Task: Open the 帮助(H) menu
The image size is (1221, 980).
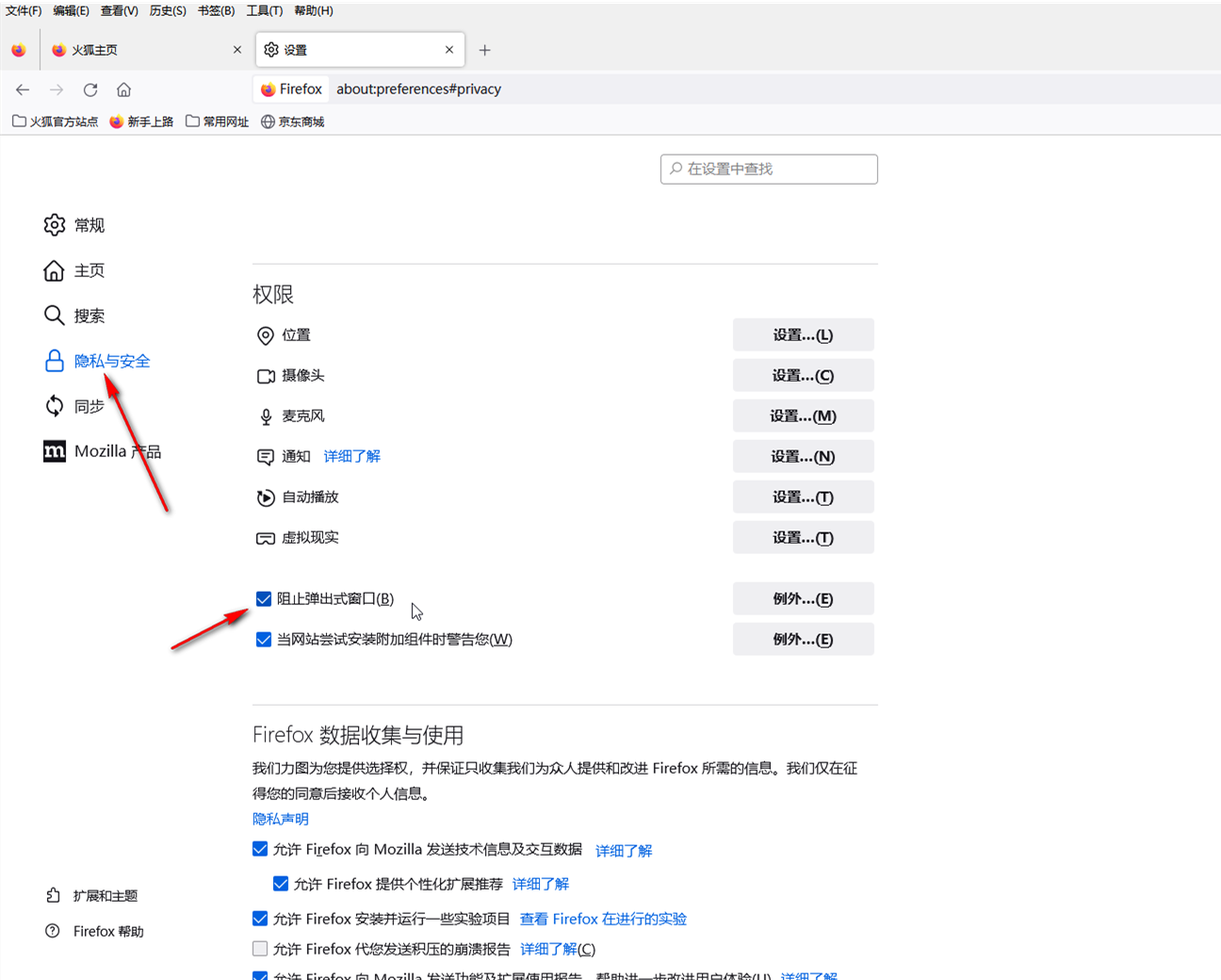Action: 314,10
